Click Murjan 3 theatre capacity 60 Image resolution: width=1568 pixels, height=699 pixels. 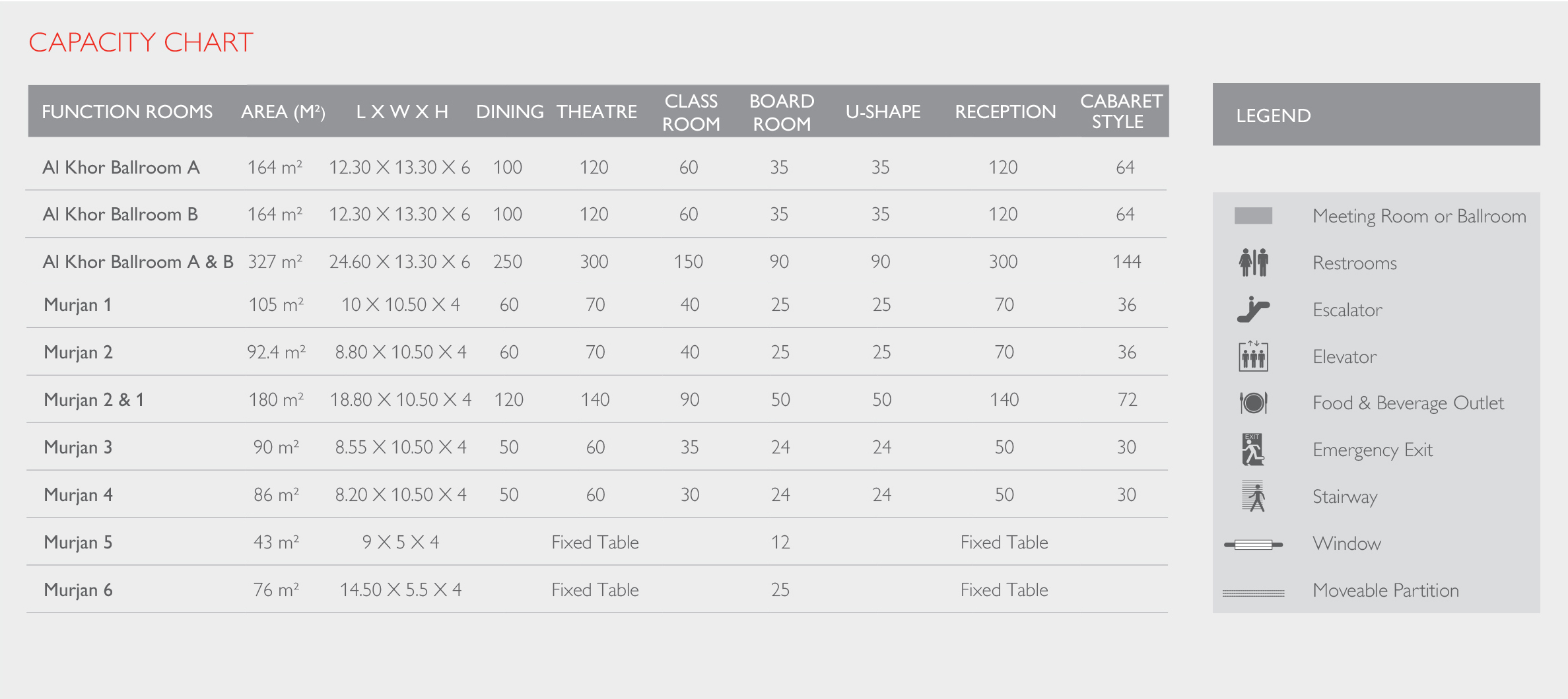pyautogui.click(x=595, y=447)
